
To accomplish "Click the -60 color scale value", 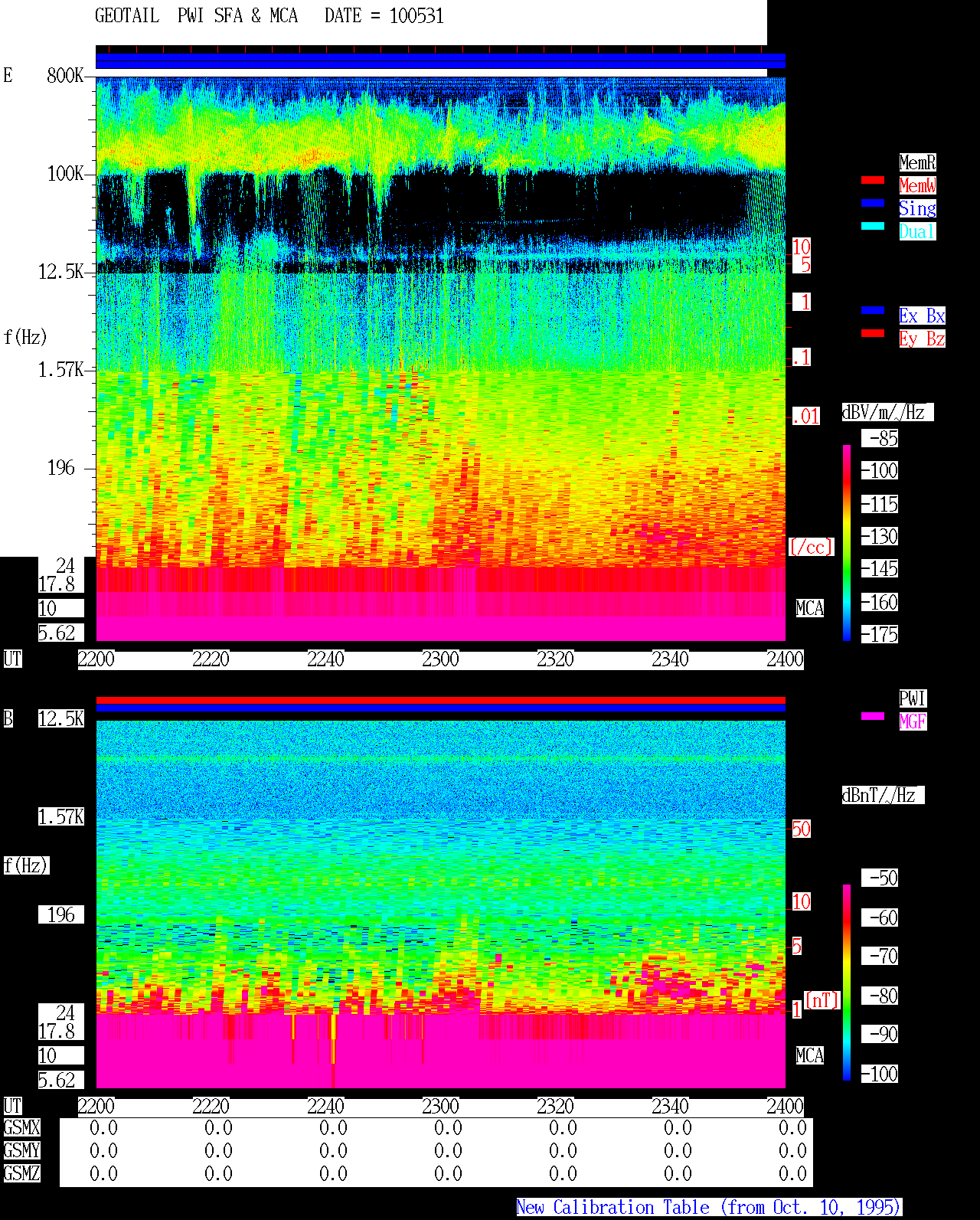I will [x=880, y=917].
